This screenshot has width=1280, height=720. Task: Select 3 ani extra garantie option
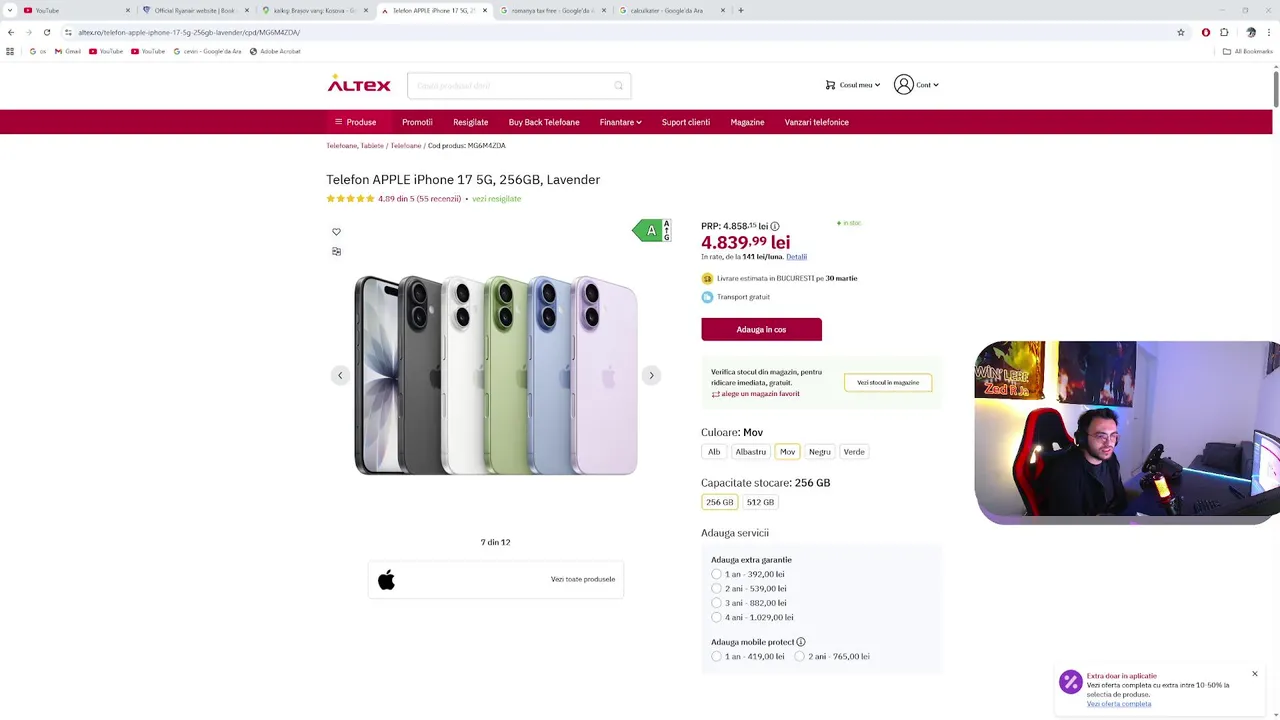(x=716, y=603)
